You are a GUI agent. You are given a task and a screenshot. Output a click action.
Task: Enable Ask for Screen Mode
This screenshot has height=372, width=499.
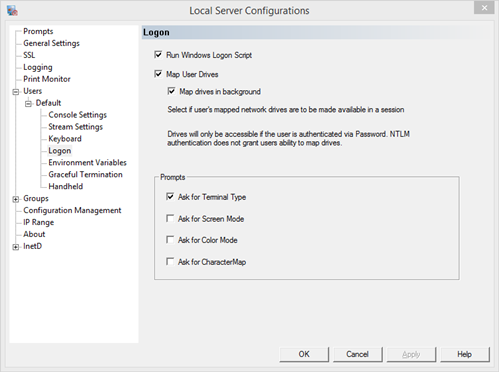point(170,218)
